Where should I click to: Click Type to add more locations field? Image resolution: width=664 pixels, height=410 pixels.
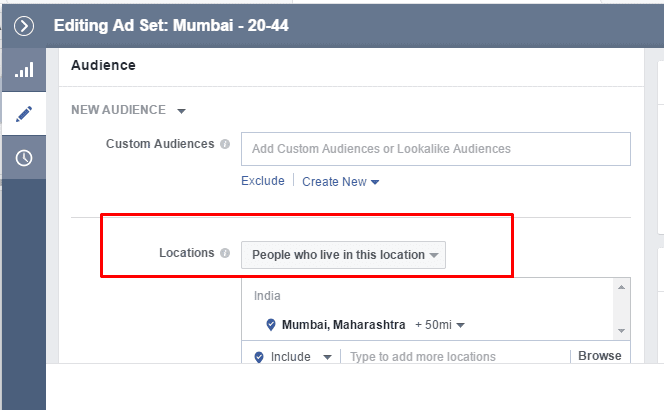click(456, 357)
